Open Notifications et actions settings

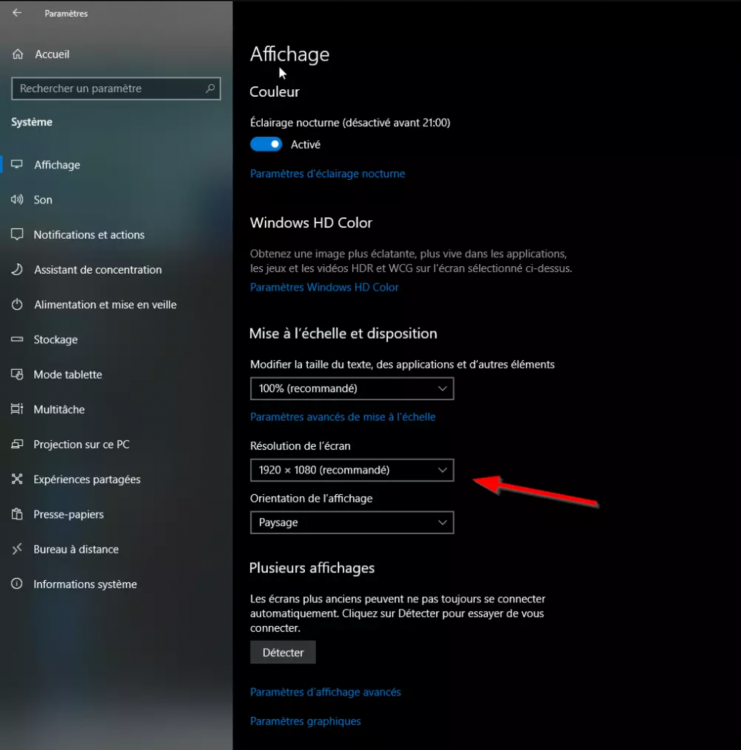[x=89, y=235]
